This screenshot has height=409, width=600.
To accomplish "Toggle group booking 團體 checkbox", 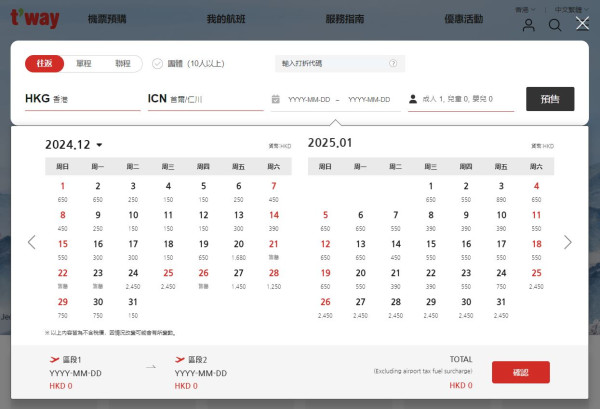I will pos(157,64).
